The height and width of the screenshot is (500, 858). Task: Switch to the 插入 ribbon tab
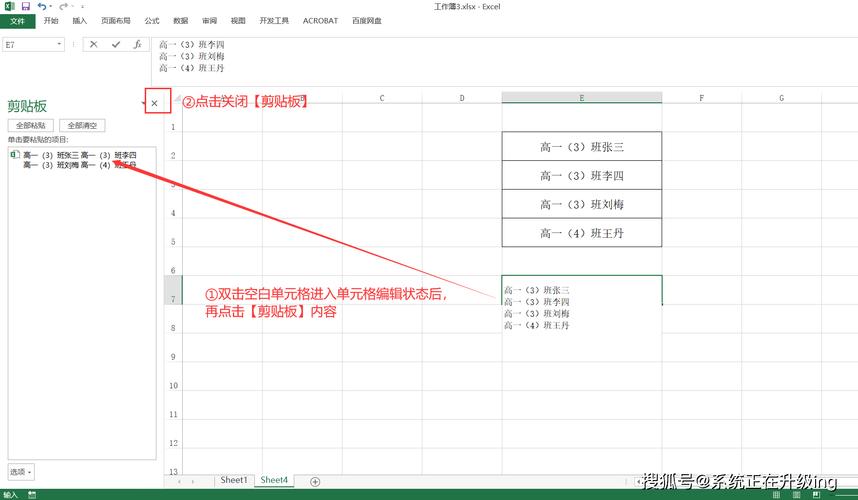(x=79, y=21)
